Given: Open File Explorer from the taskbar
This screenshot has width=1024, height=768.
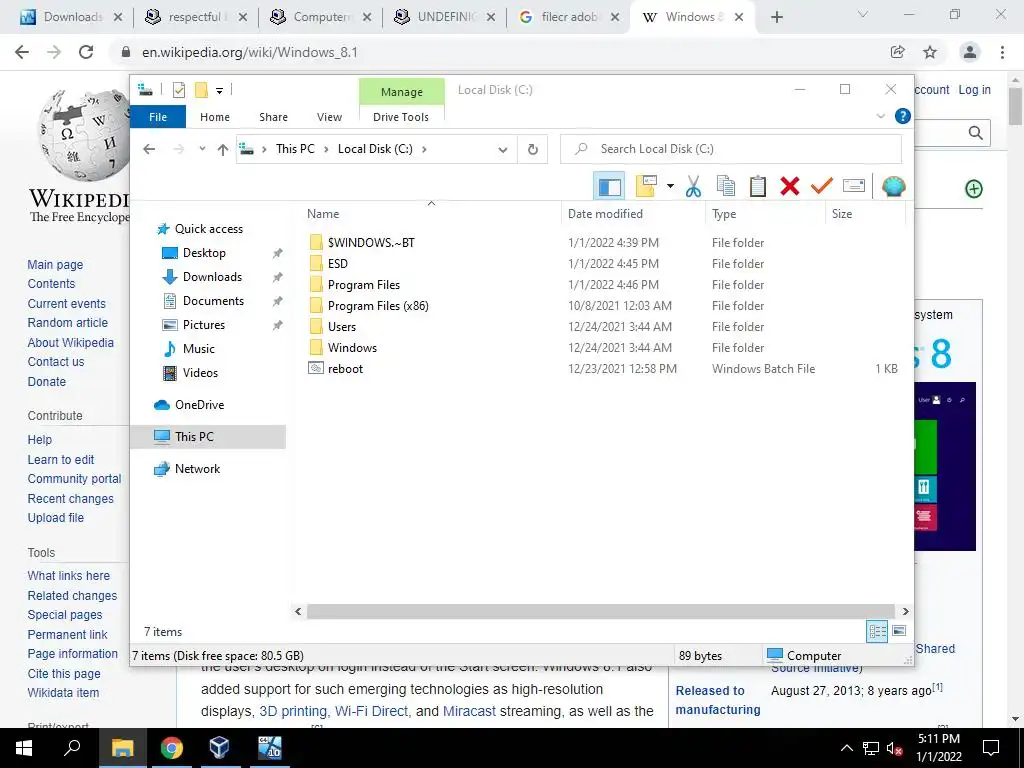Looking at the screenshot, I should point(122,748).
